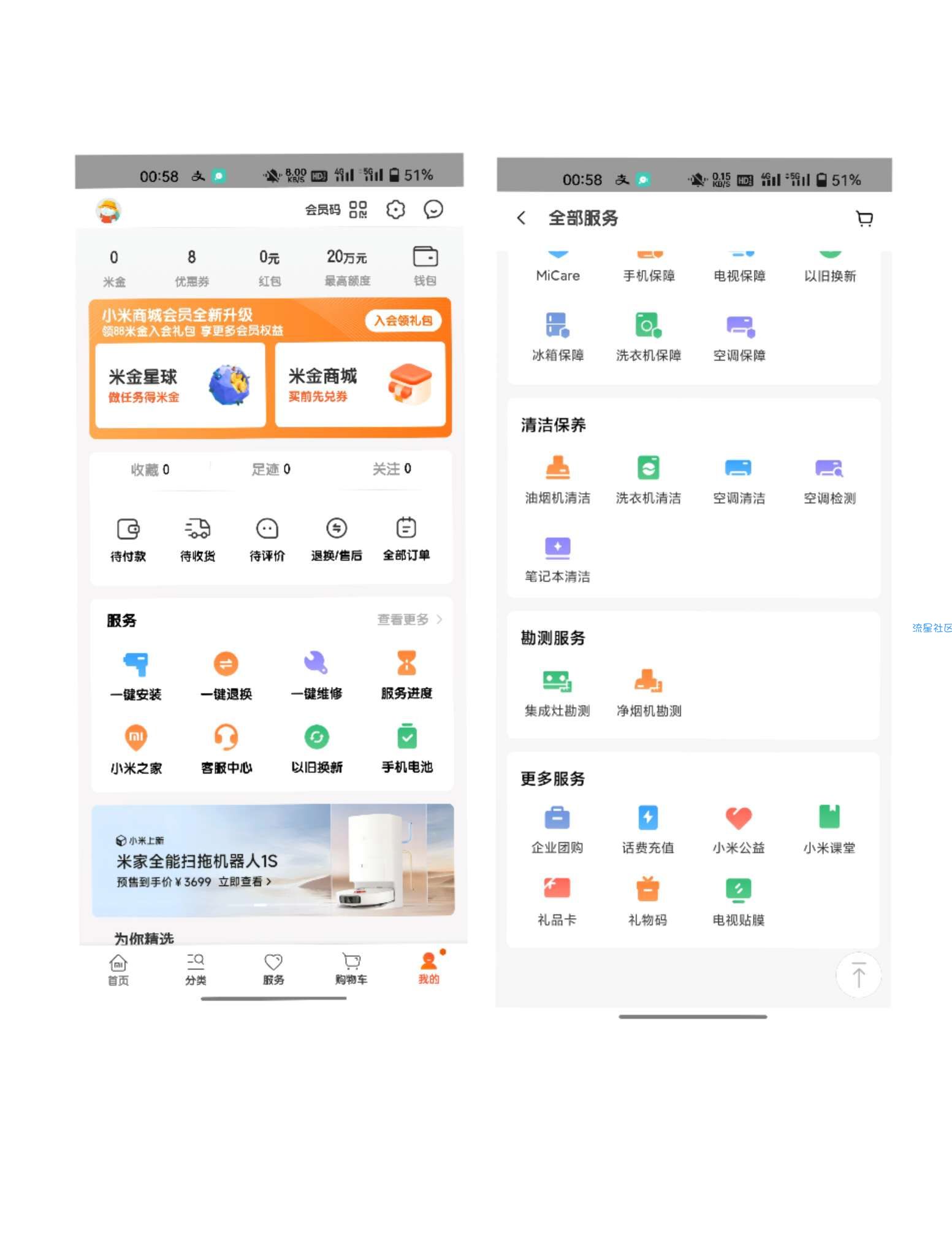Open settings gear icon in profile header
The width and height of the screenshot is (952, 1256).
[395, 210]
